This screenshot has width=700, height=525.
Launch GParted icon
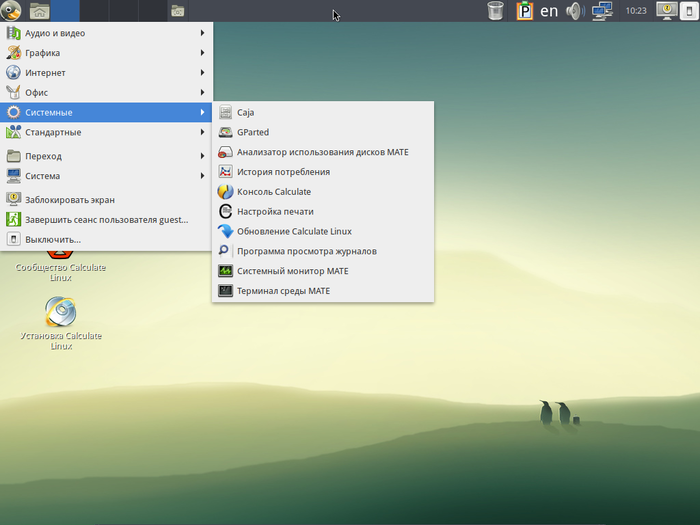coord(225,132)
